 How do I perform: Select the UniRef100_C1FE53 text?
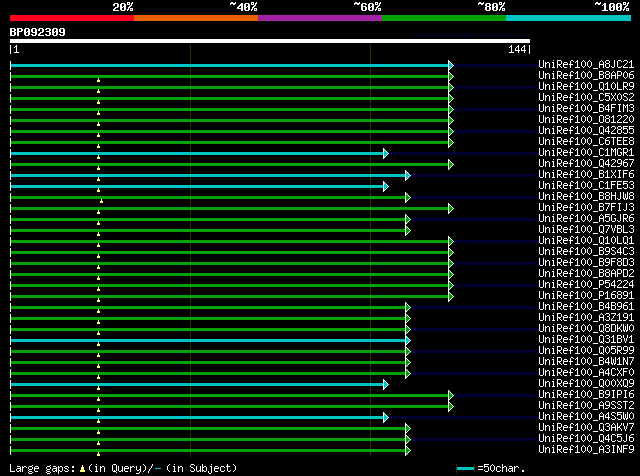click(586, 185)
